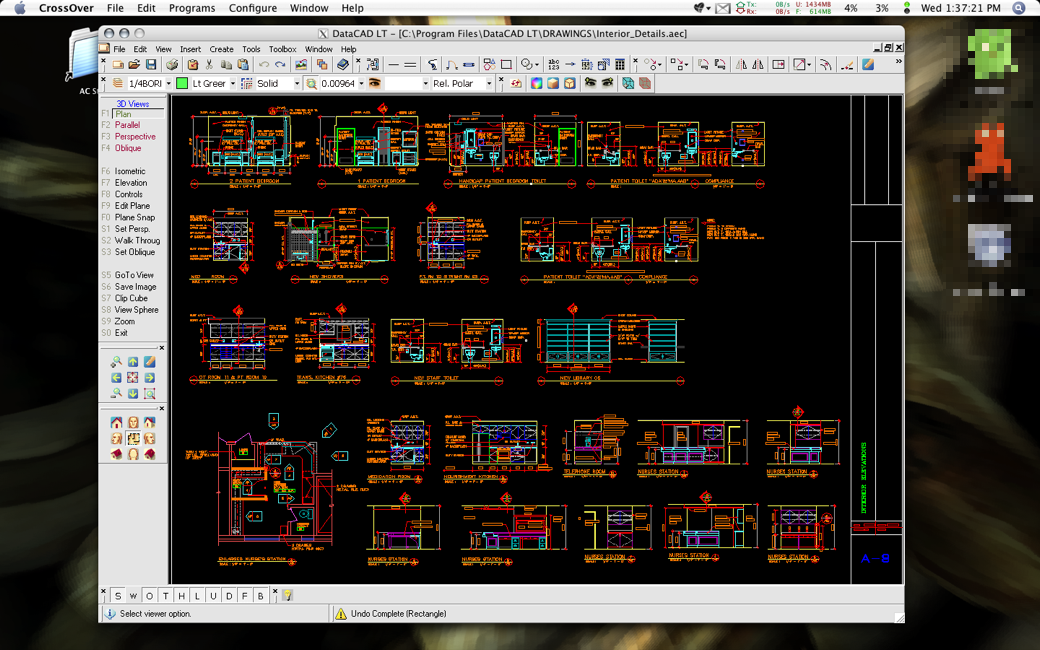
Task: Open the Toolbox menu
Action: coord(282,49)
